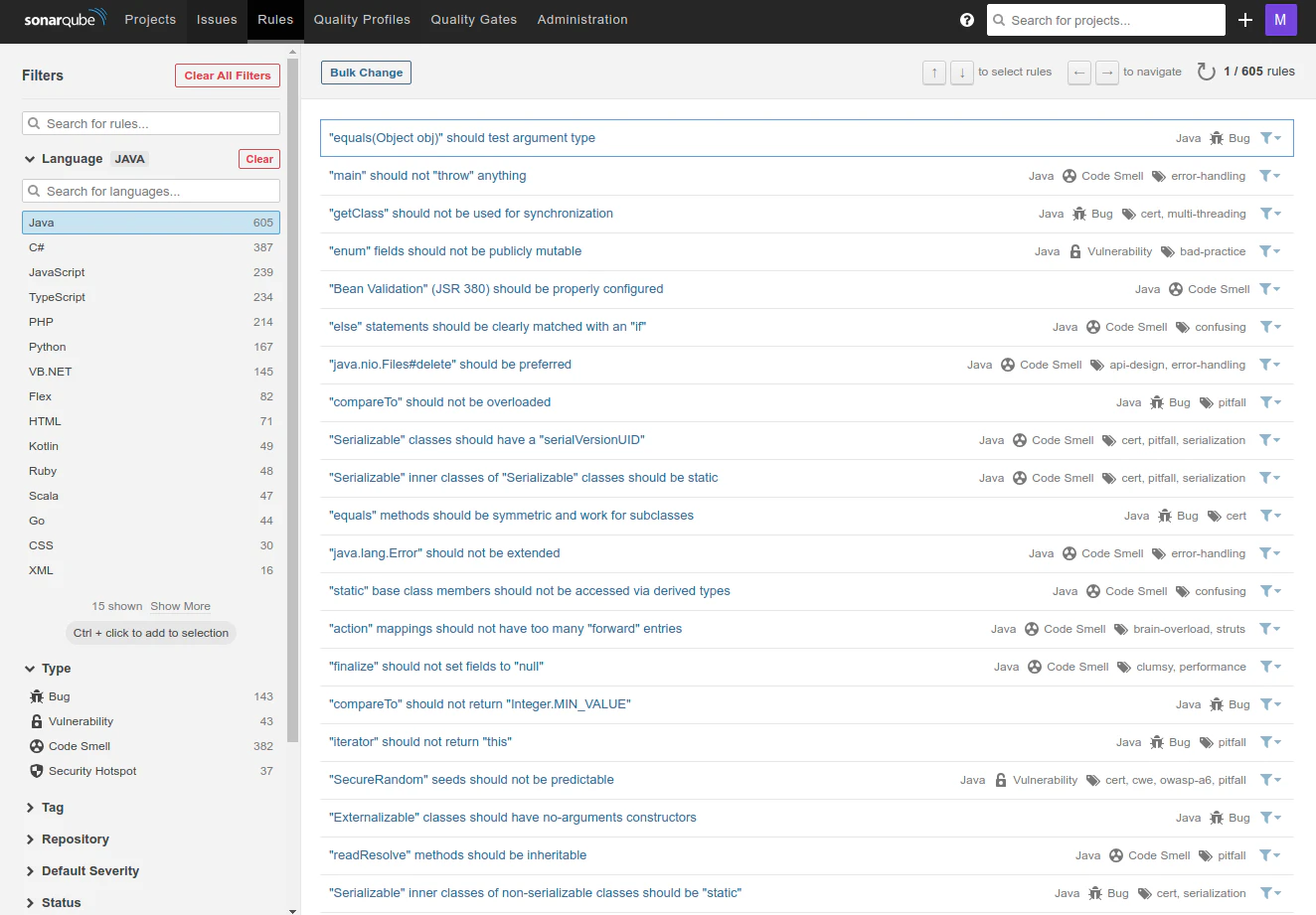
Task: Click Show More languages link
Action: tap(180, 606)
